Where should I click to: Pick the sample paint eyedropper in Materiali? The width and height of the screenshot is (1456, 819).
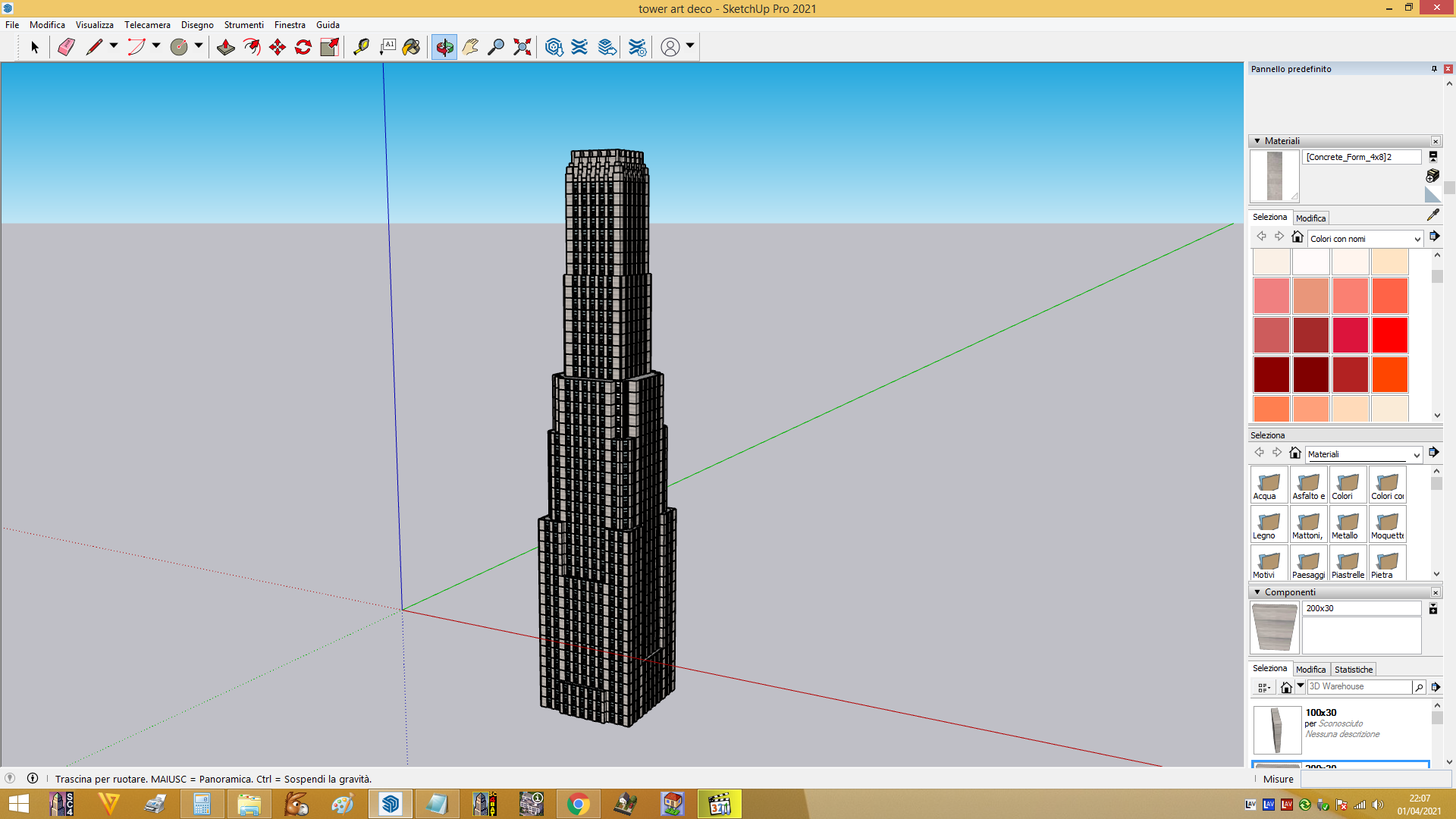click(x=1432, y=215)
